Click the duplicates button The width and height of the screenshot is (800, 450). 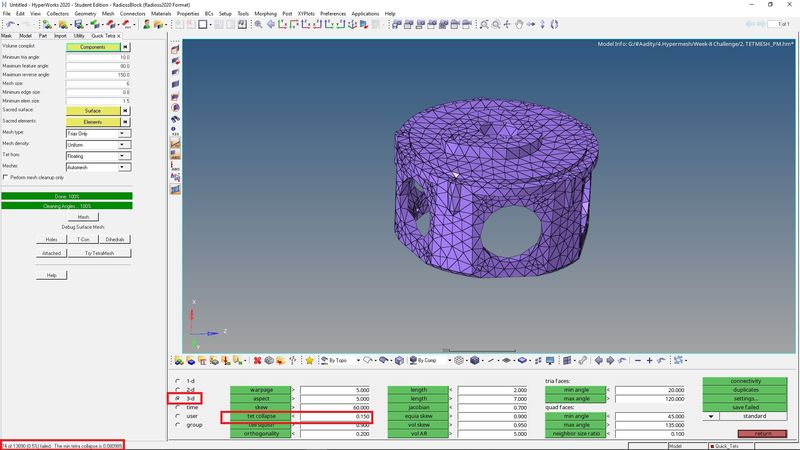click(745, 390)
